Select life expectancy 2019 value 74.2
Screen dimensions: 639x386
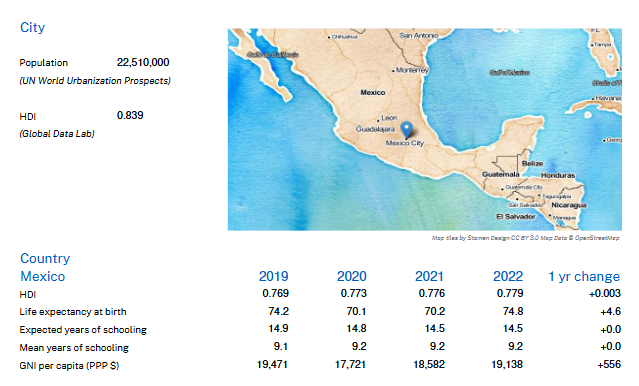[279, 311]
